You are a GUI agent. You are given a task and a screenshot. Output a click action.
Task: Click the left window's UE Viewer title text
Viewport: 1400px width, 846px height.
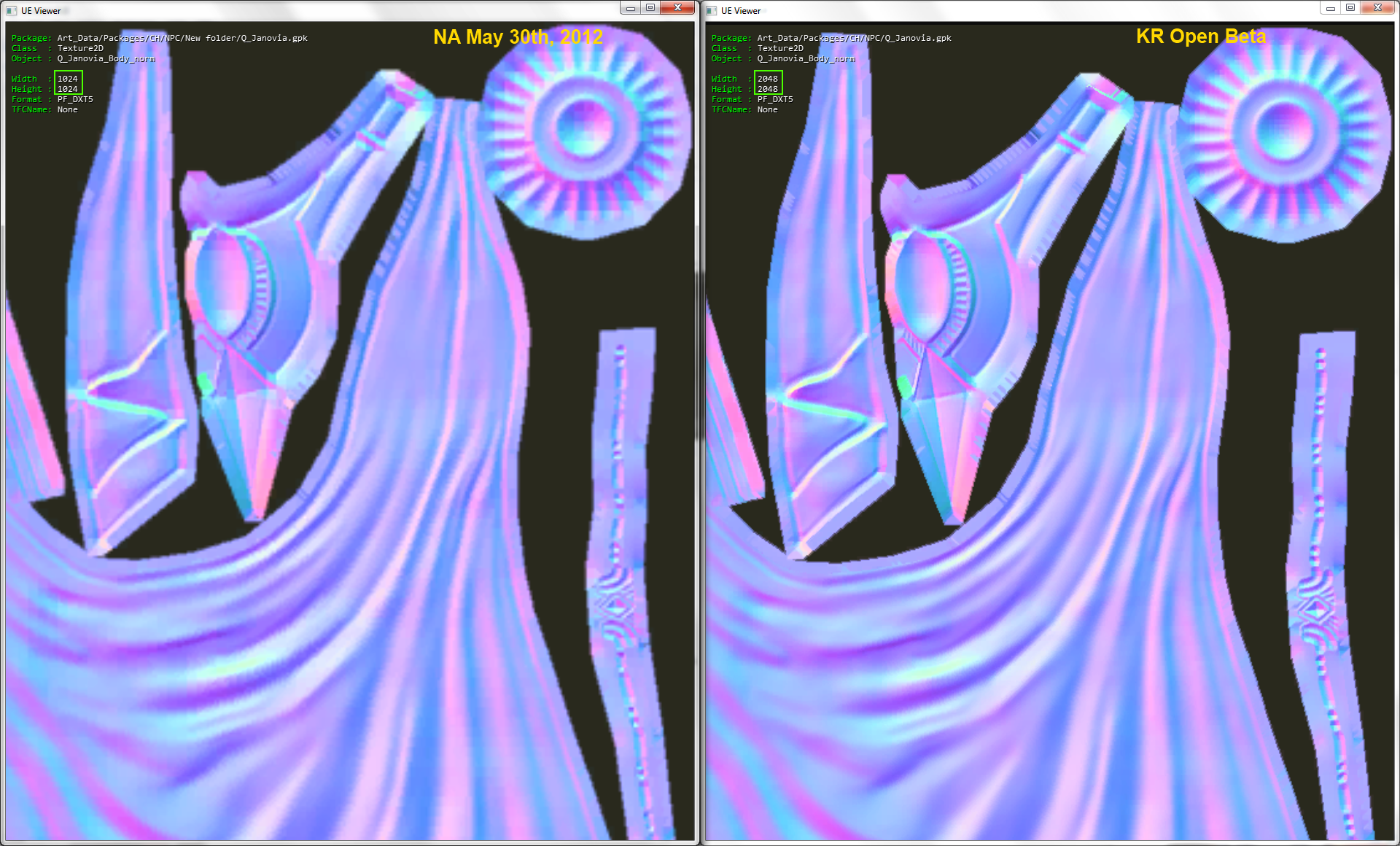[x=41, y=11]
